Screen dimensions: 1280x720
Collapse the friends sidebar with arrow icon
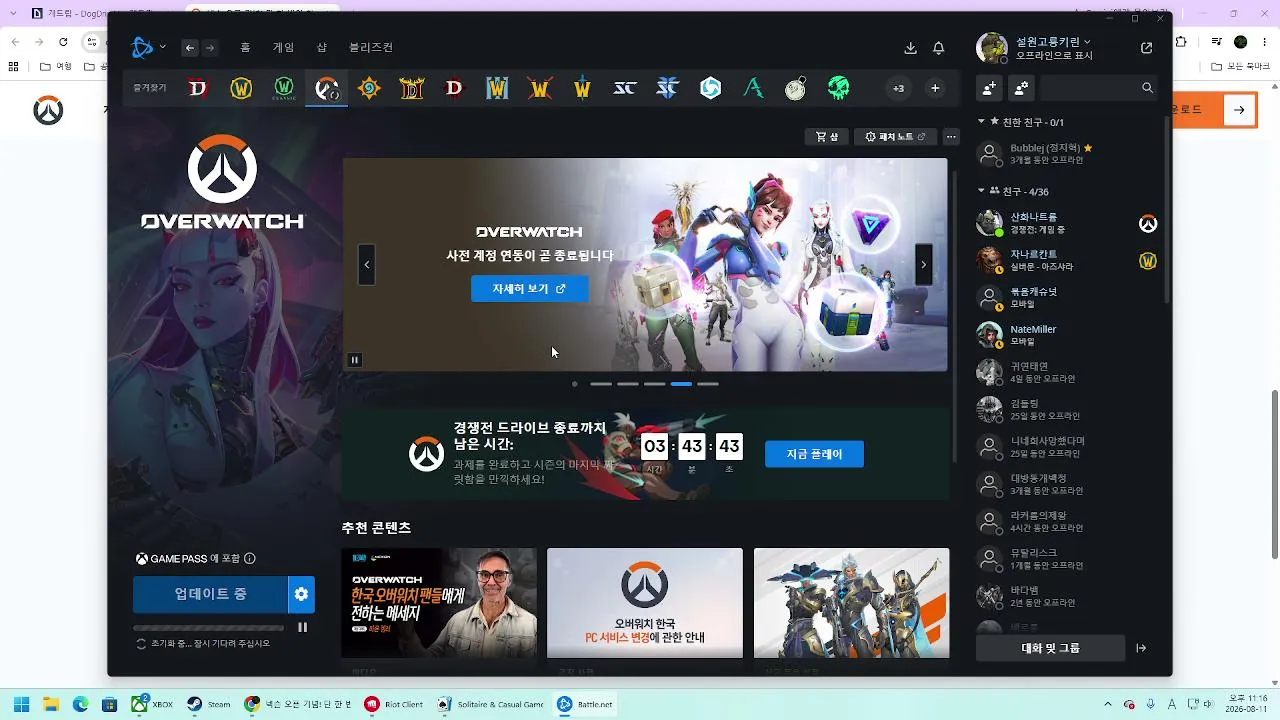pyautogui.click(x=1141, y=648)
